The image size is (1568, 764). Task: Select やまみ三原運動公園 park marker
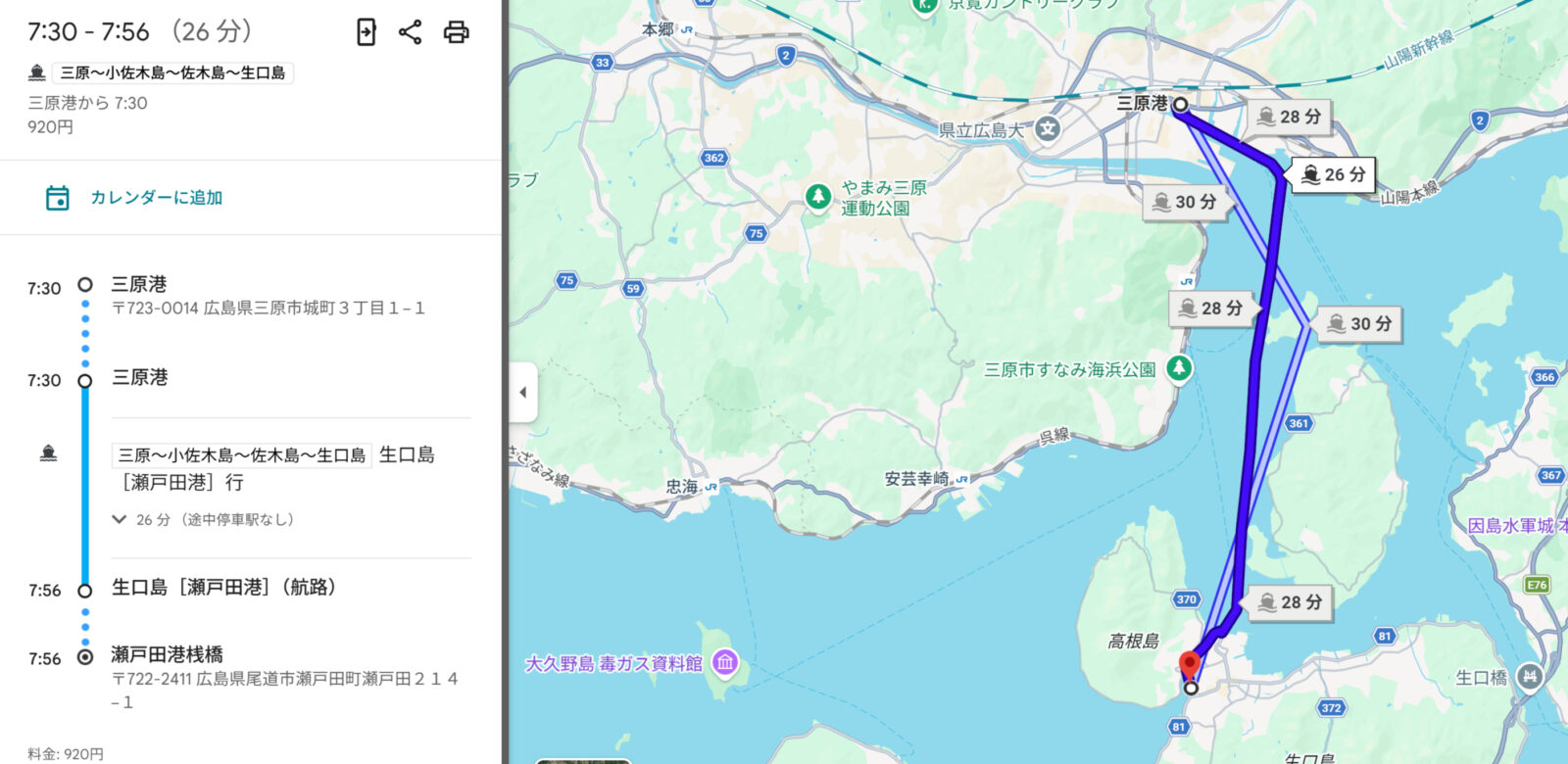(818, 196)
